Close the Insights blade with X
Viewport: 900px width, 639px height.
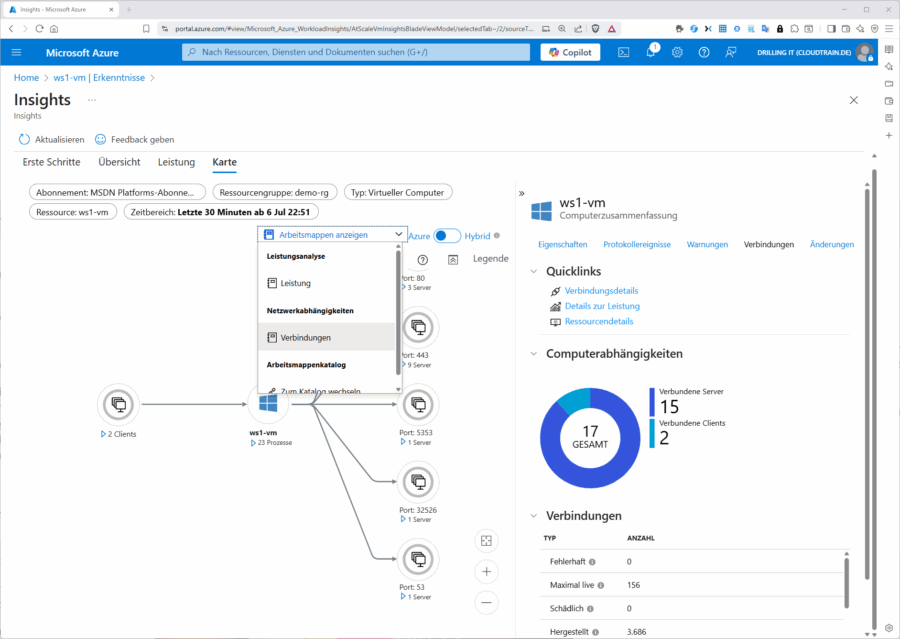click(854, 100)
